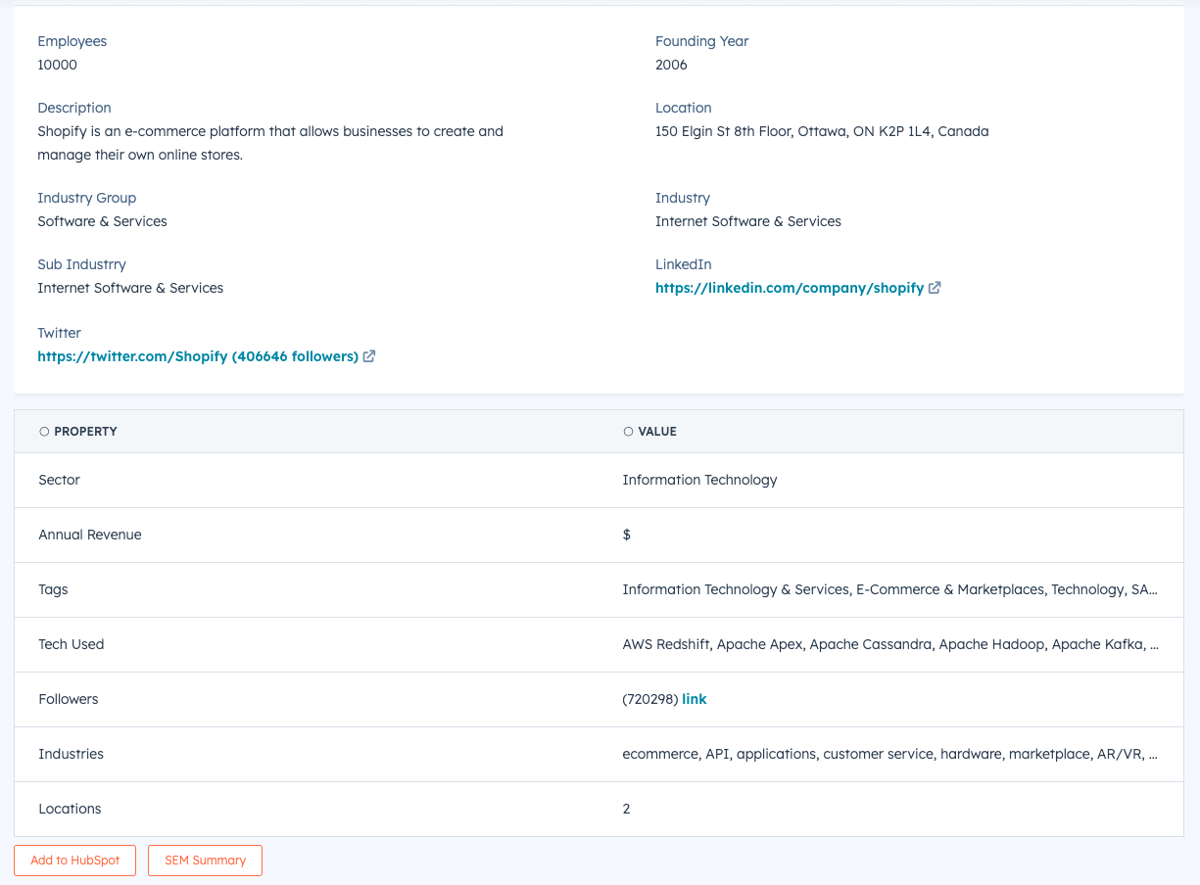Image resolution: width=1200 pixels, height=885 pixels.
Task: Click the Founding Year value 2006
Action: 669,64
